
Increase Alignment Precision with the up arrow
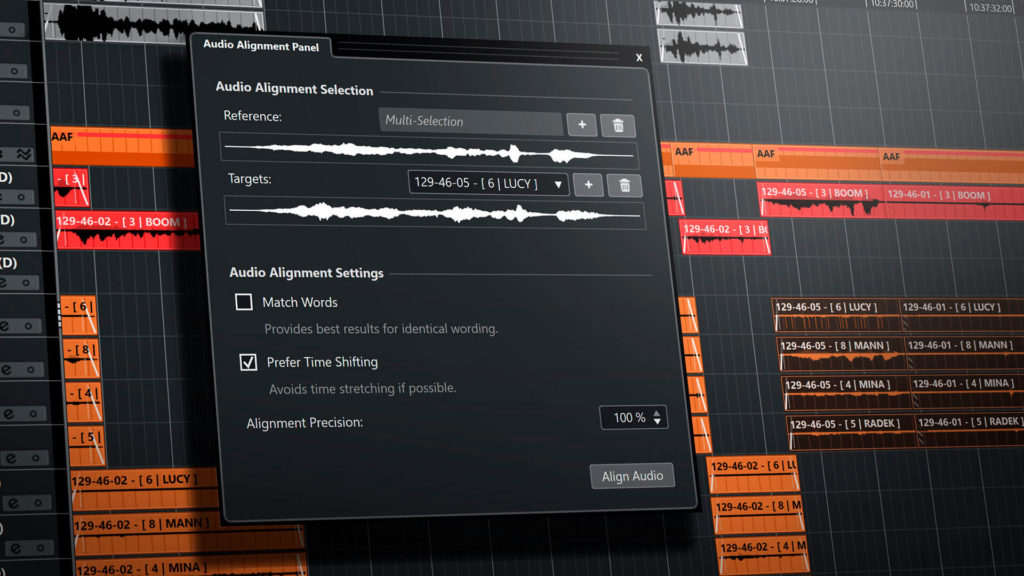[x=657, y=412]
